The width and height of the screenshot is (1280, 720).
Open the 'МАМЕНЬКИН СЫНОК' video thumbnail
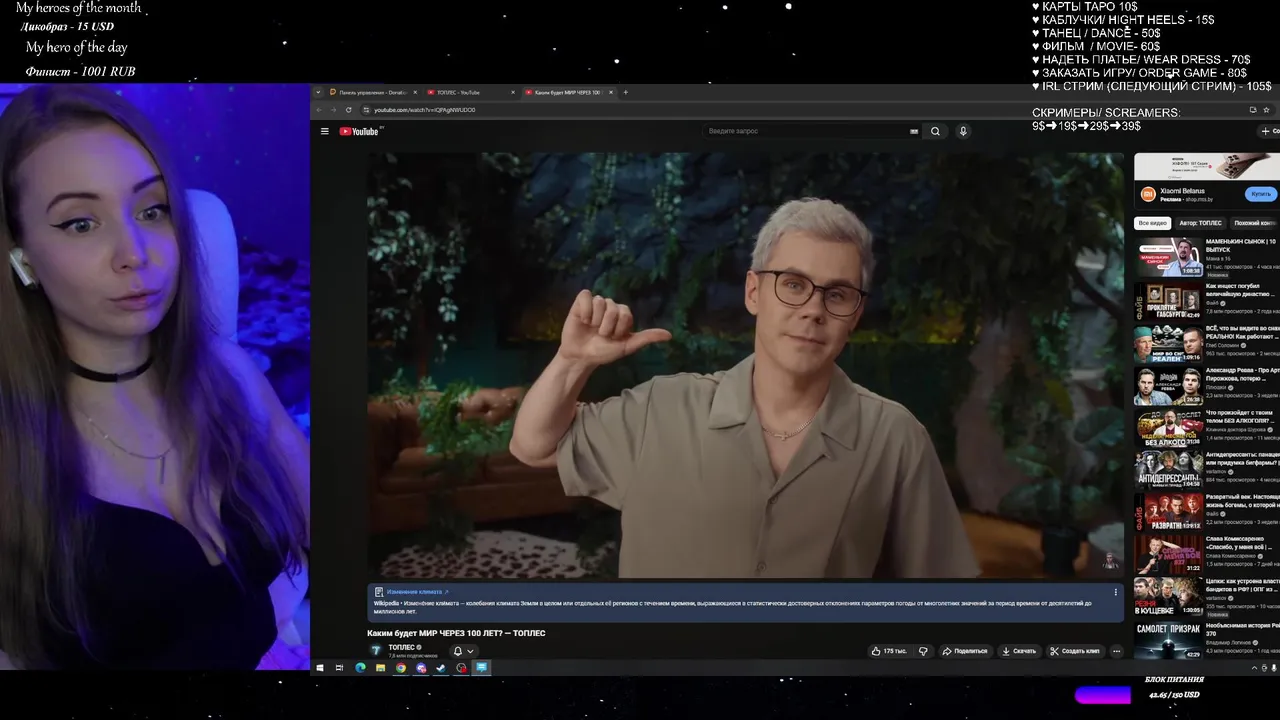1168,257
